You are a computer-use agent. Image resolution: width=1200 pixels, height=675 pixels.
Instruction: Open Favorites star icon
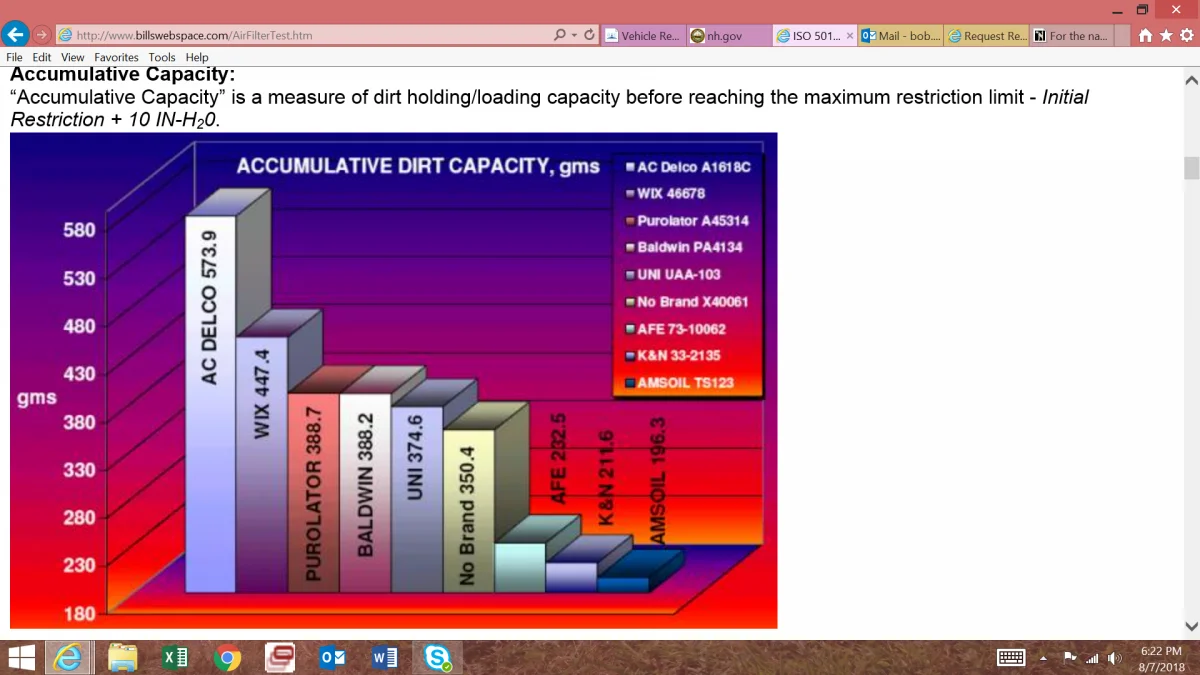click(x=1167, y=36)
